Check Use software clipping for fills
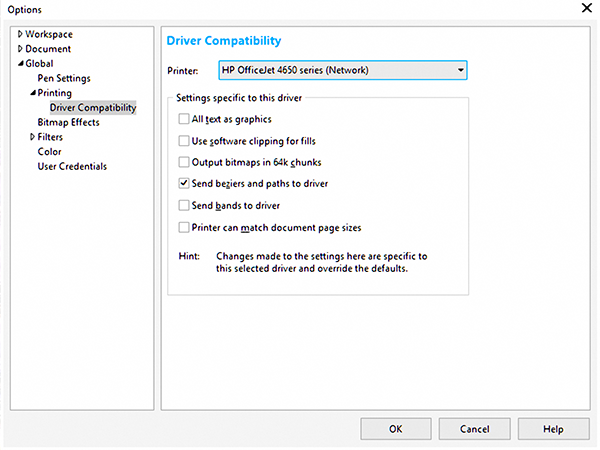Viewport: 600px width, 450px height. tap(184, 141)
